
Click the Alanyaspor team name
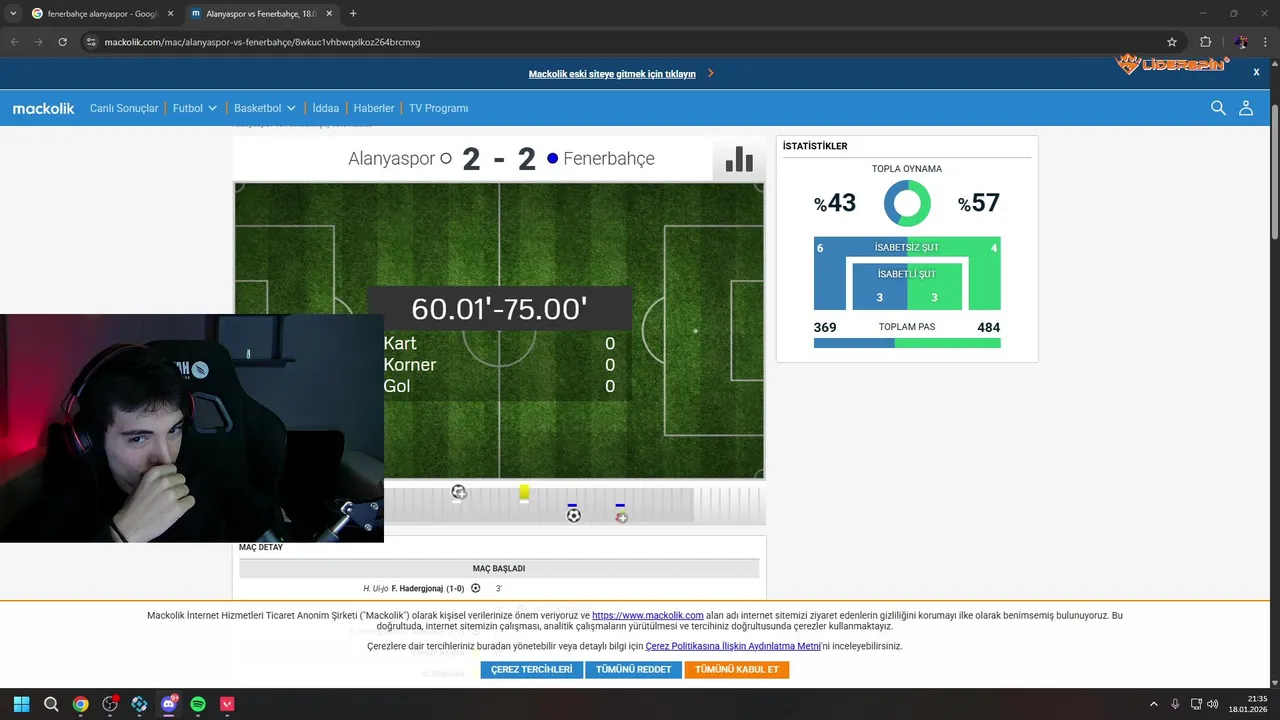tap(392, 158)
